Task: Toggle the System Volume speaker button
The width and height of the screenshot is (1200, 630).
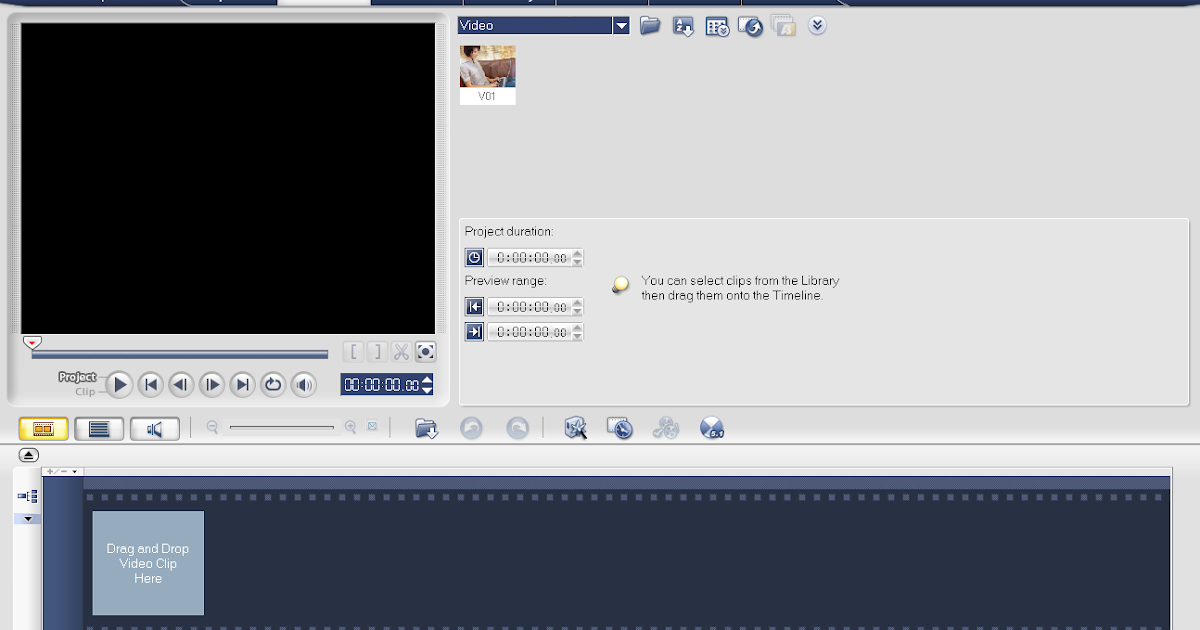Action: pyautogui.click(x=304, y=384)
